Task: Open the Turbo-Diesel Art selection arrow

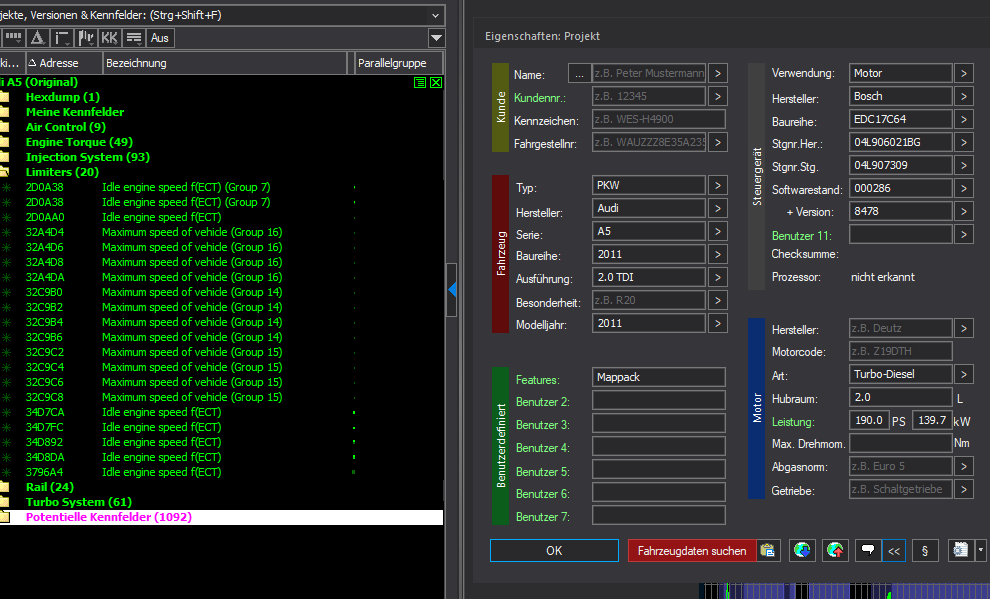Action: (x=963, y=374)
